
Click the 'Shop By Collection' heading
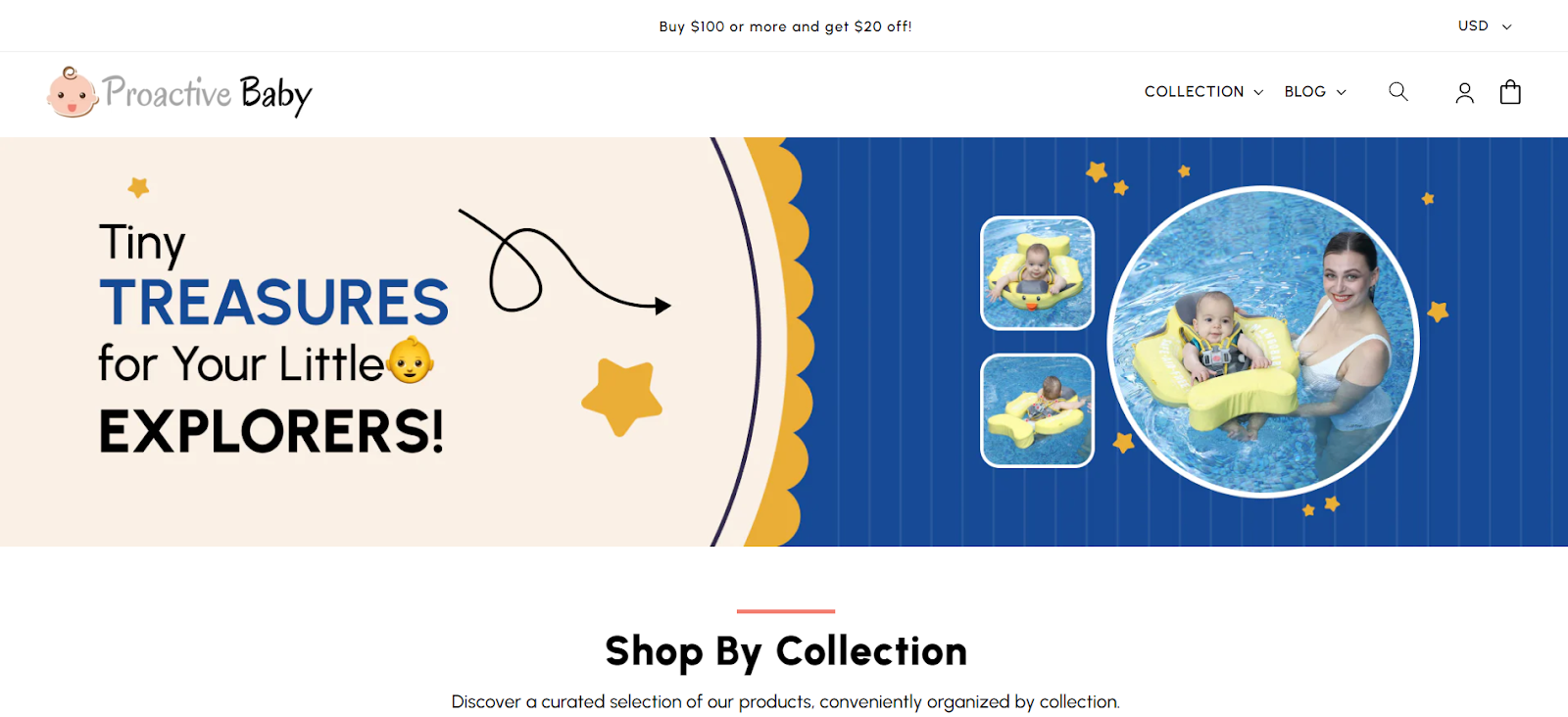pyautogui.click(x=786, y=651)
